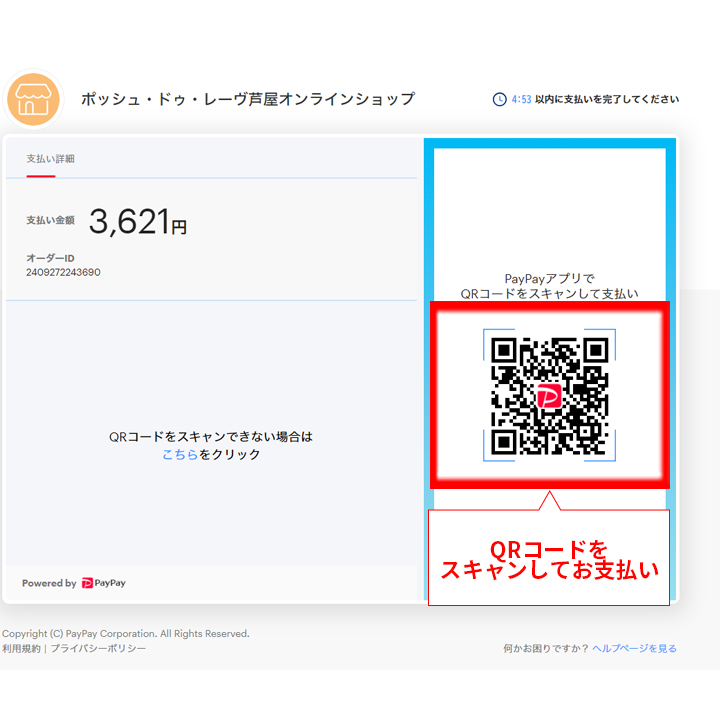720x720 pixels.
Task: Click the PayPay Corporation copyright notice
Action: coord(125,634)
